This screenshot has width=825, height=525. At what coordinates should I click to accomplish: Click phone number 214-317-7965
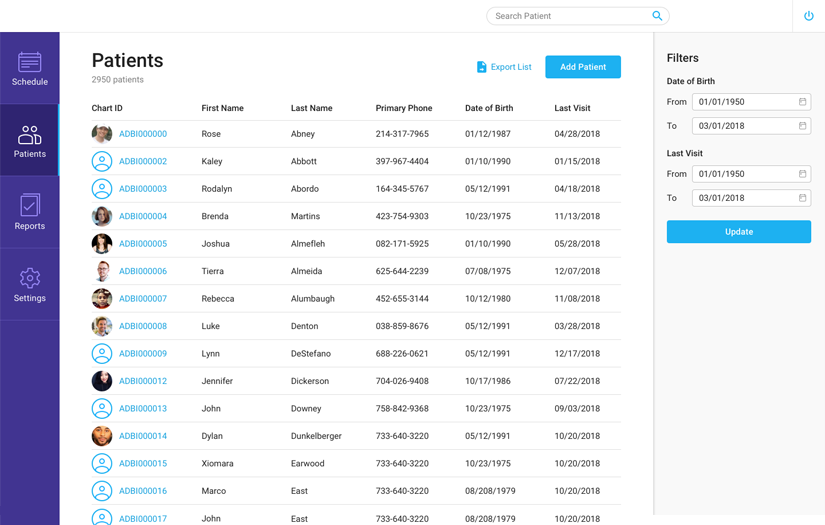[402, 134]
